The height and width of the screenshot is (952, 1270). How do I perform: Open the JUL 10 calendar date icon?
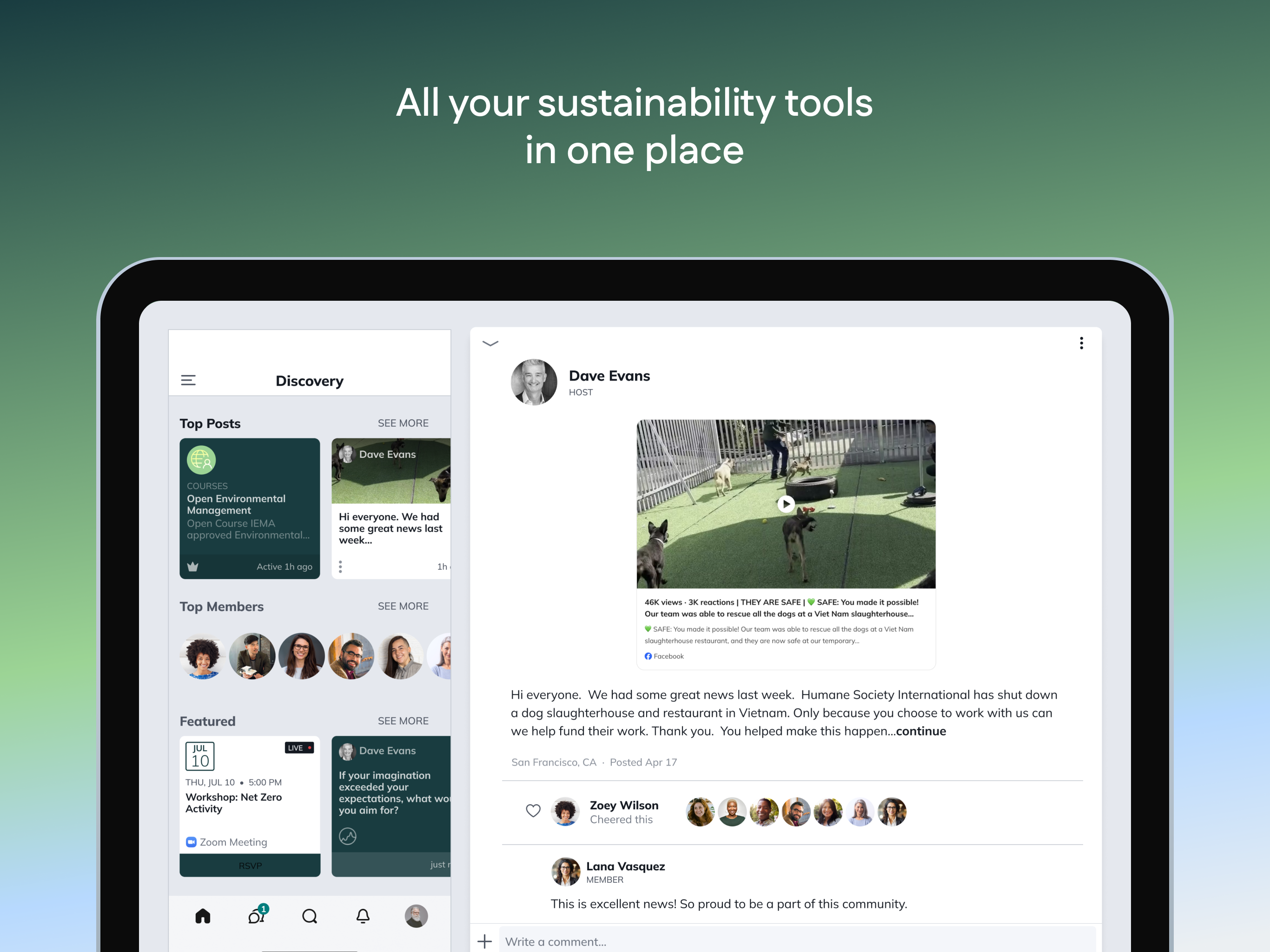click(200, 756)
